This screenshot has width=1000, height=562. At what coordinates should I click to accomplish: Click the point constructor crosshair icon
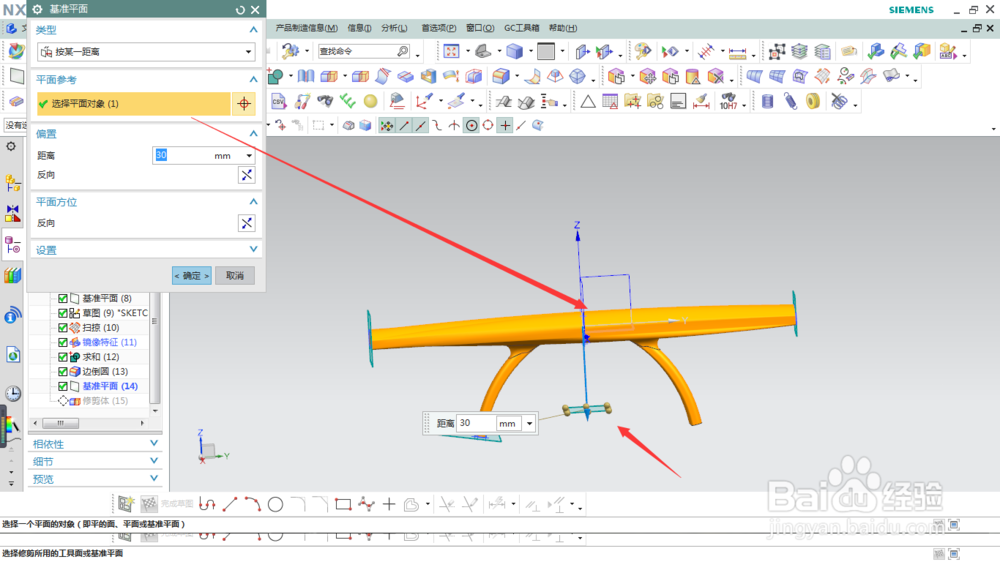coord(244,103)
